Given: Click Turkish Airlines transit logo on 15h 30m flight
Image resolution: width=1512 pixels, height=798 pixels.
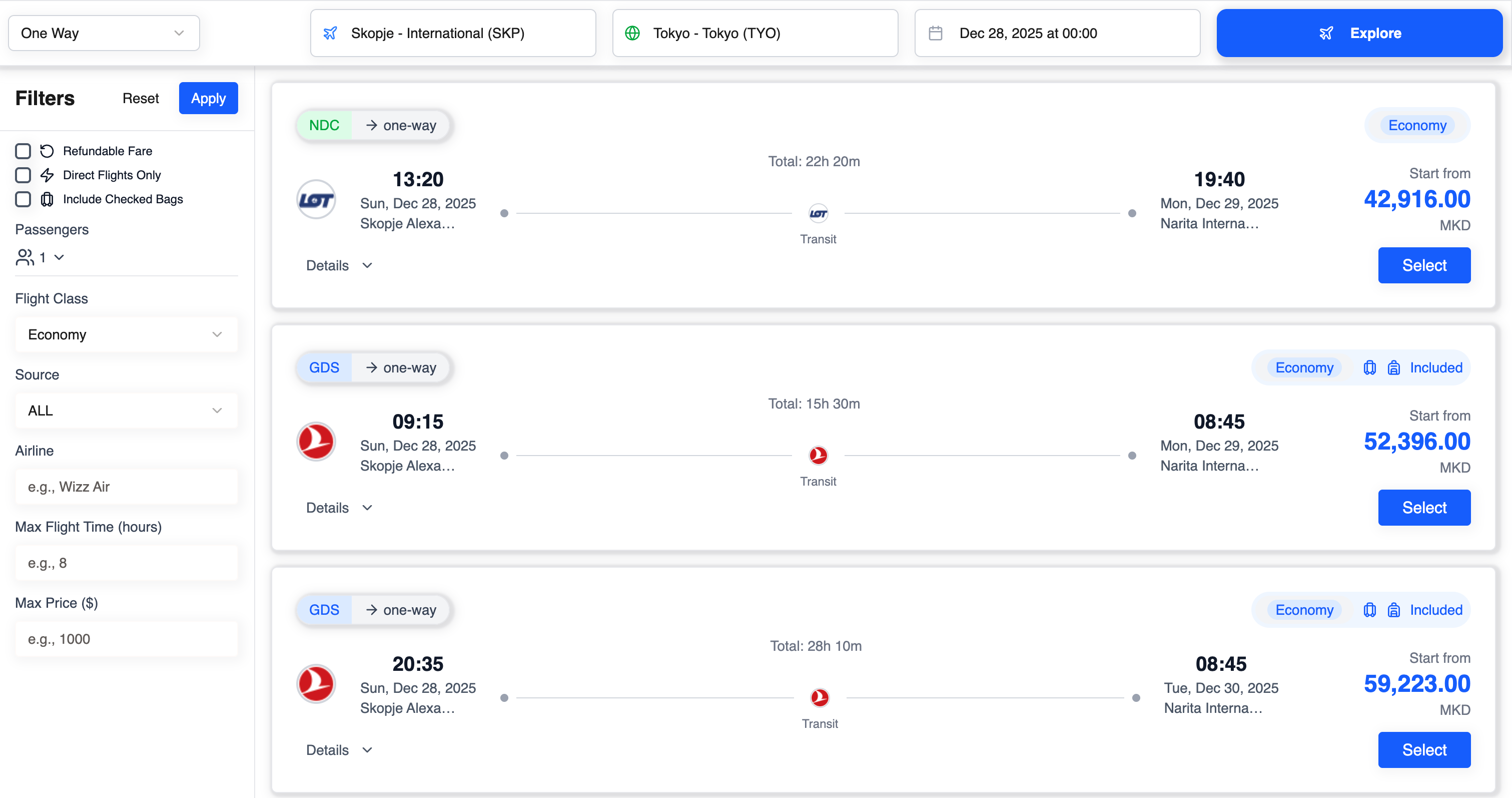Looking at the screenshot, I should coord(818,456).
